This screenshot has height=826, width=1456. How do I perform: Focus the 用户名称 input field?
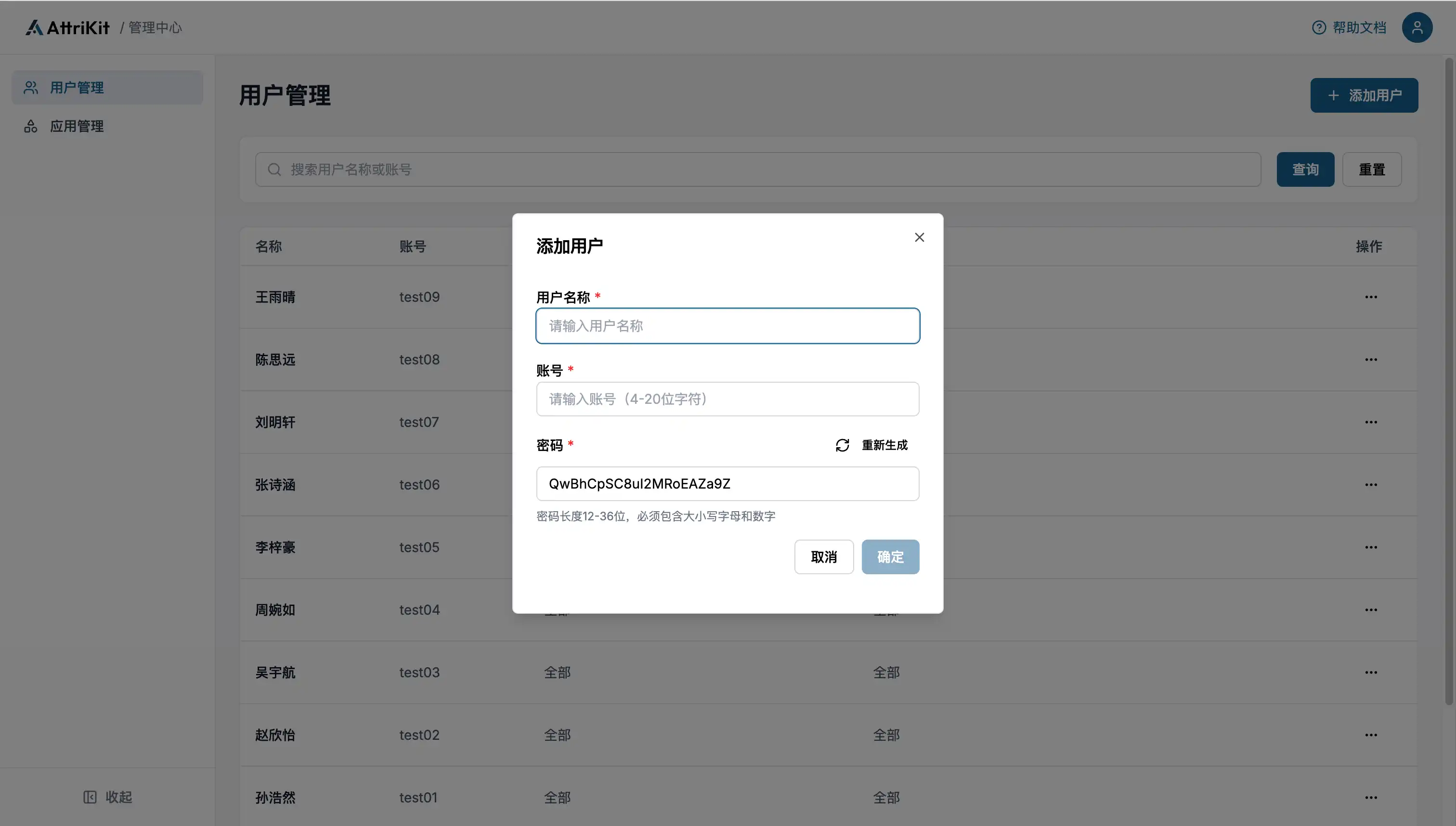coord(728,326)
